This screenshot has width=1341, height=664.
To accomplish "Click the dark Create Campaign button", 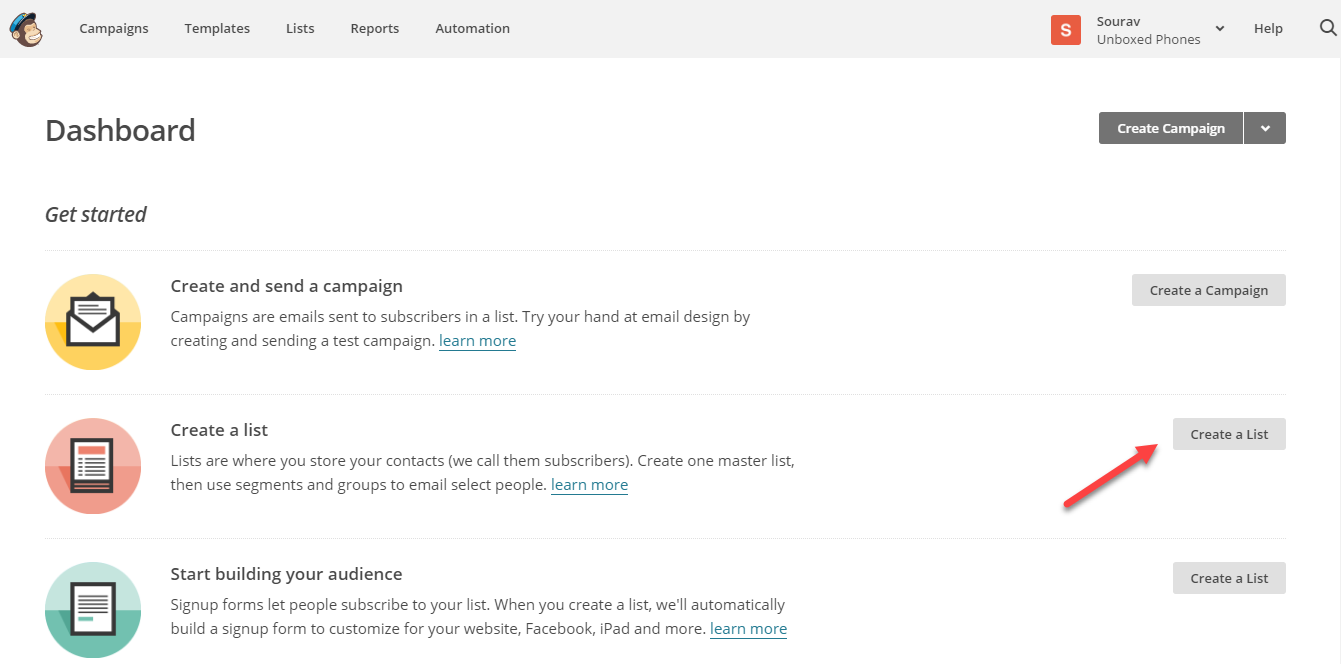I will point(1171,128).
